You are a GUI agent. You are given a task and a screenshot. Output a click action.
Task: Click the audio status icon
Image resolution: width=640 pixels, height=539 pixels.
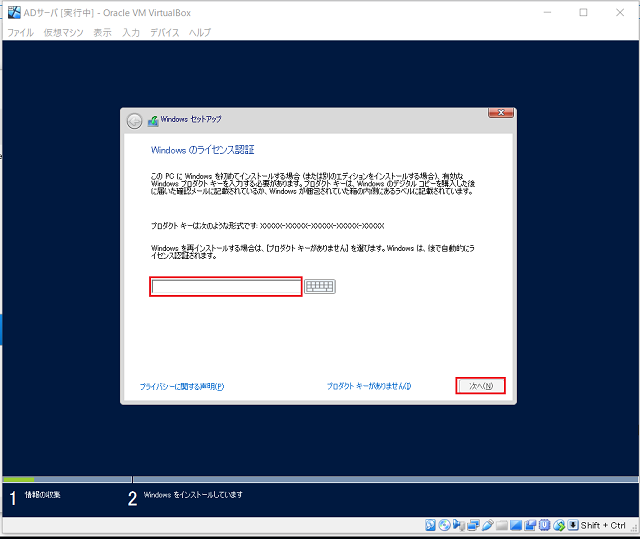[x=459, y=525]
